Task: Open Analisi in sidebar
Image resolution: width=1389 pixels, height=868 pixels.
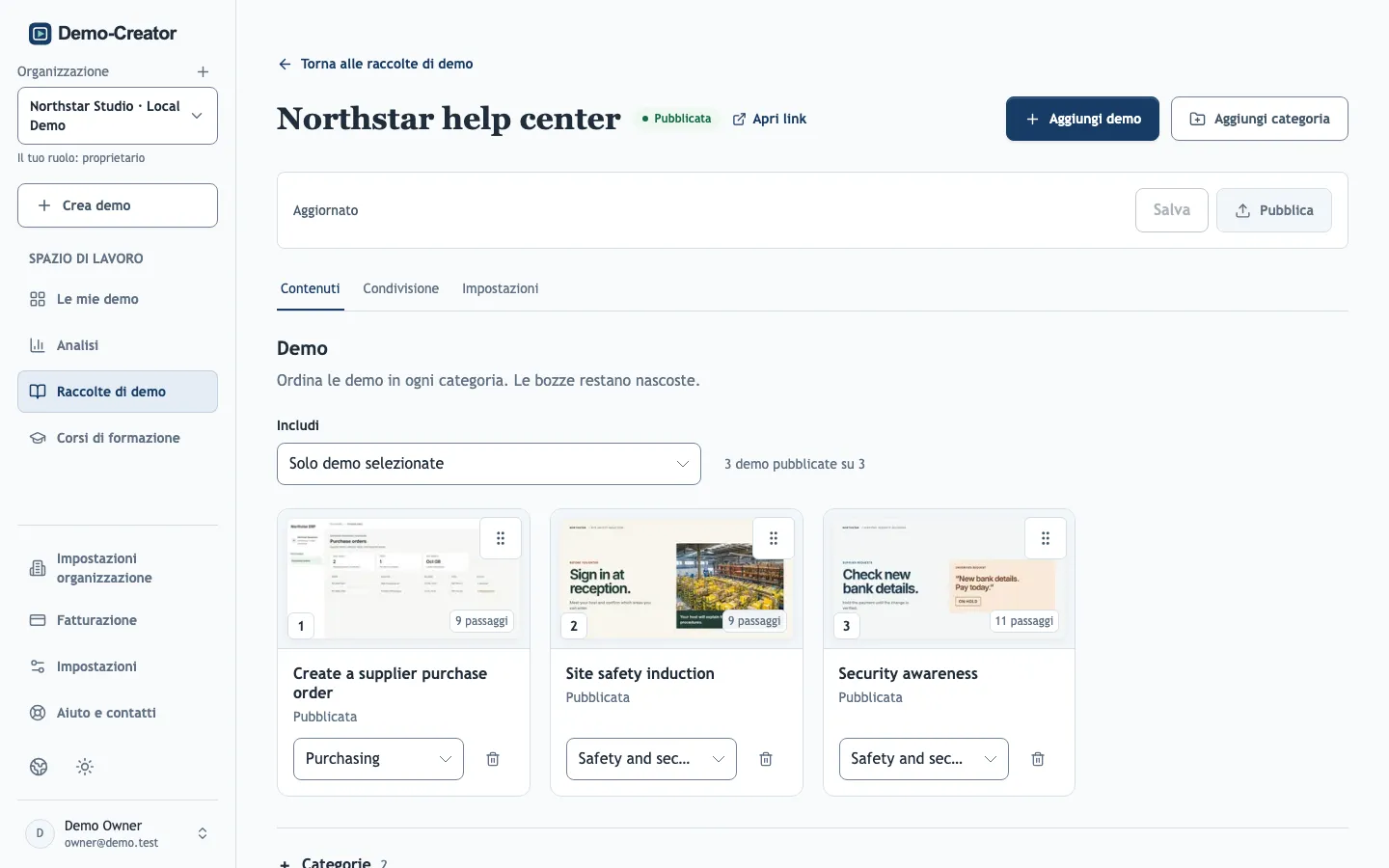Action: pos(118,345)
